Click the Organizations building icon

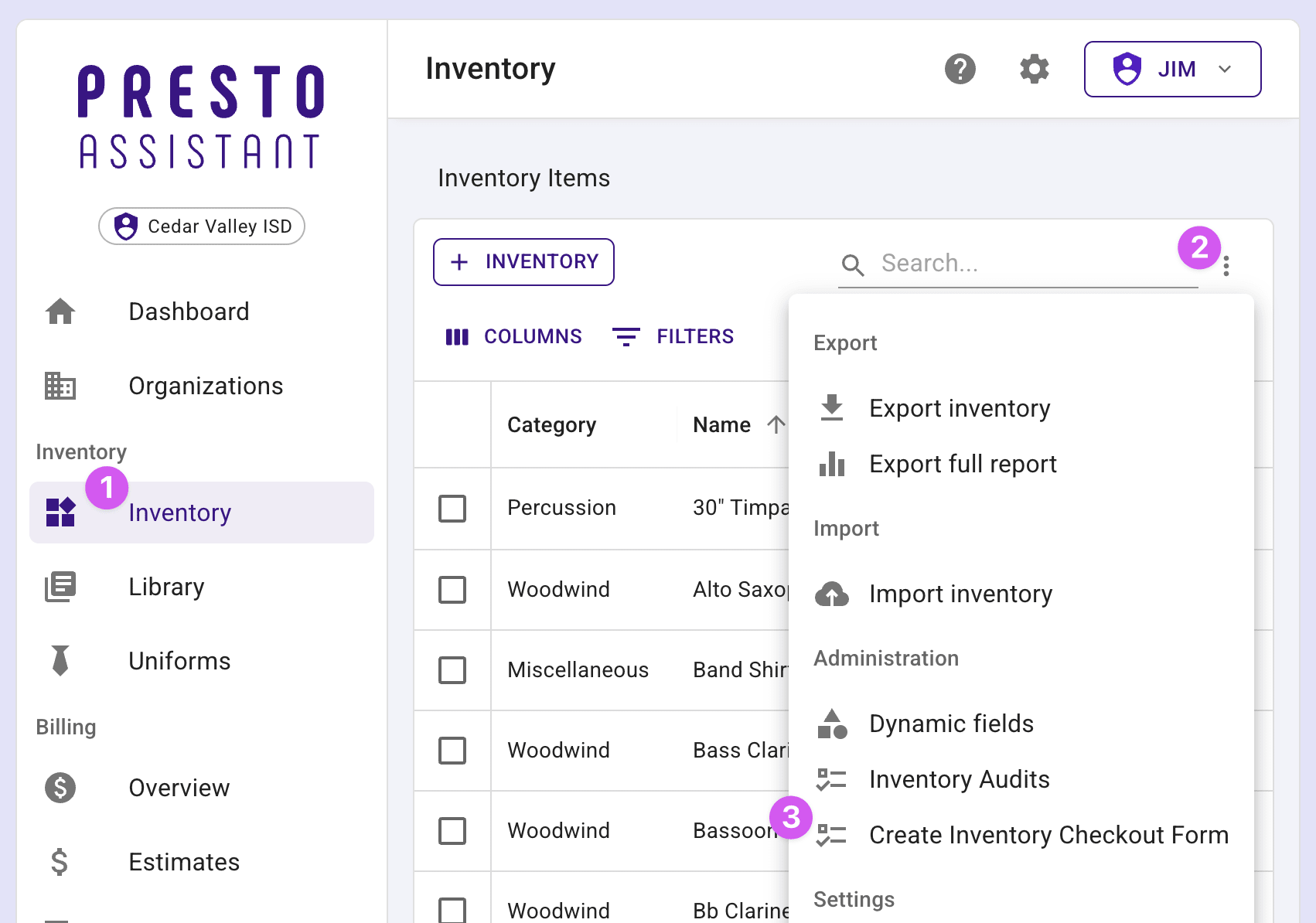tap(60, 386)
